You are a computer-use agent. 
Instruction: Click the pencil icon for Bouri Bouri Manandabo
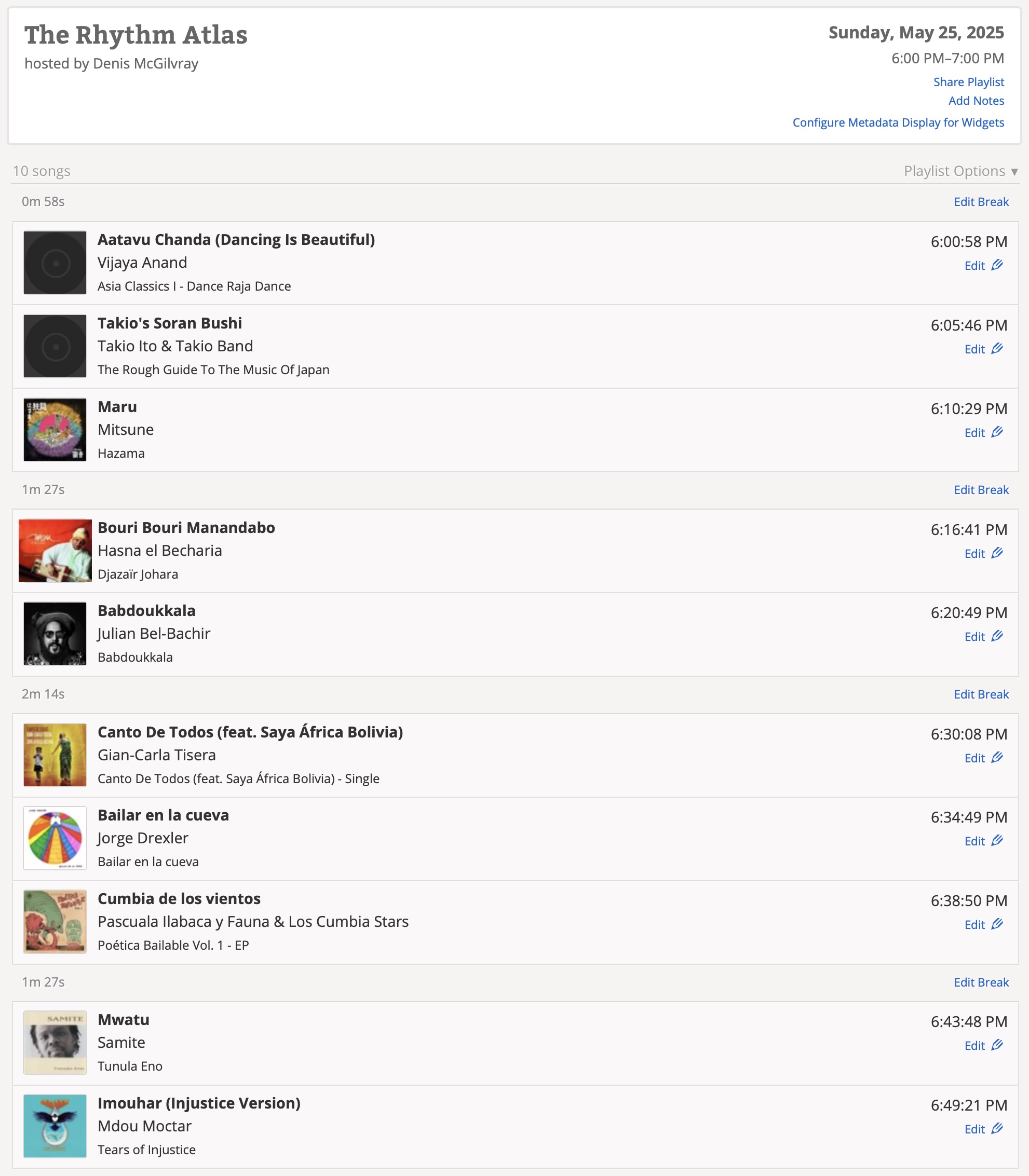tap(997, 553)
